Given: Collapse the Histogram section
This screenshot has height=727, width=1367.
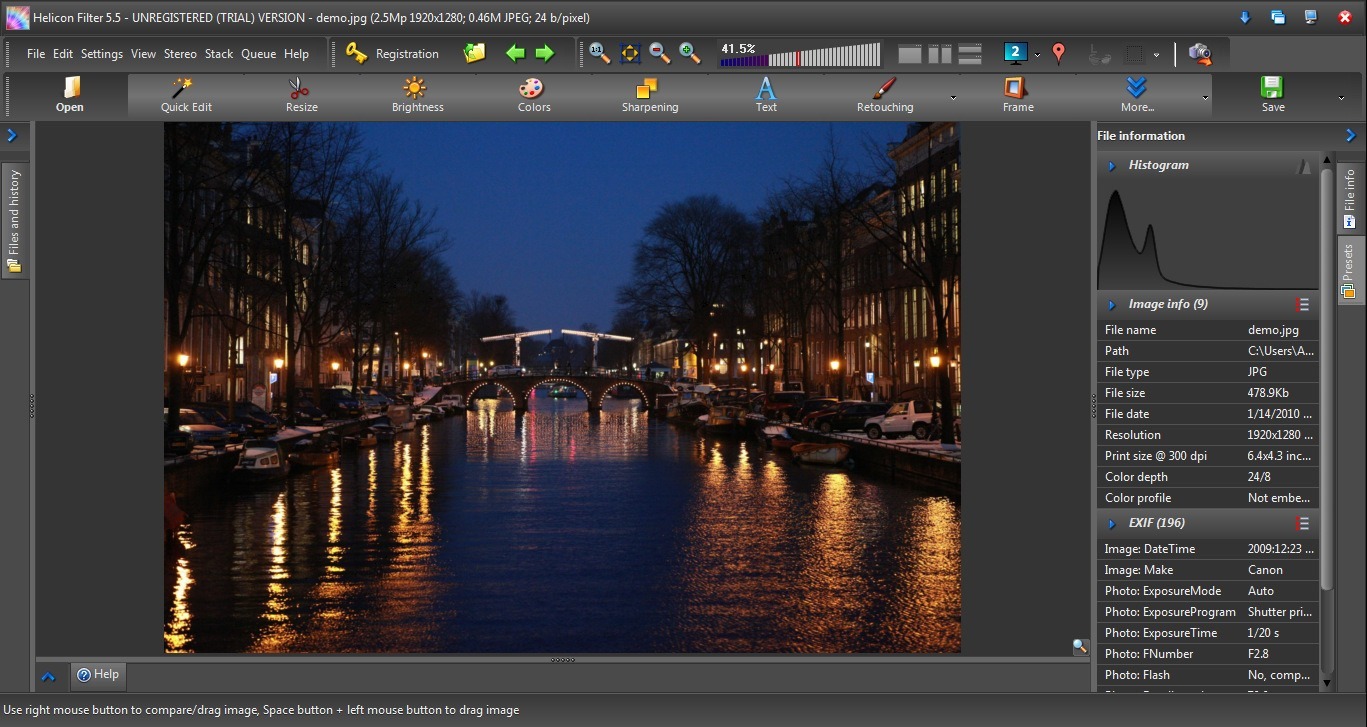Looking at the screenshot, I should click(1112, 166).
